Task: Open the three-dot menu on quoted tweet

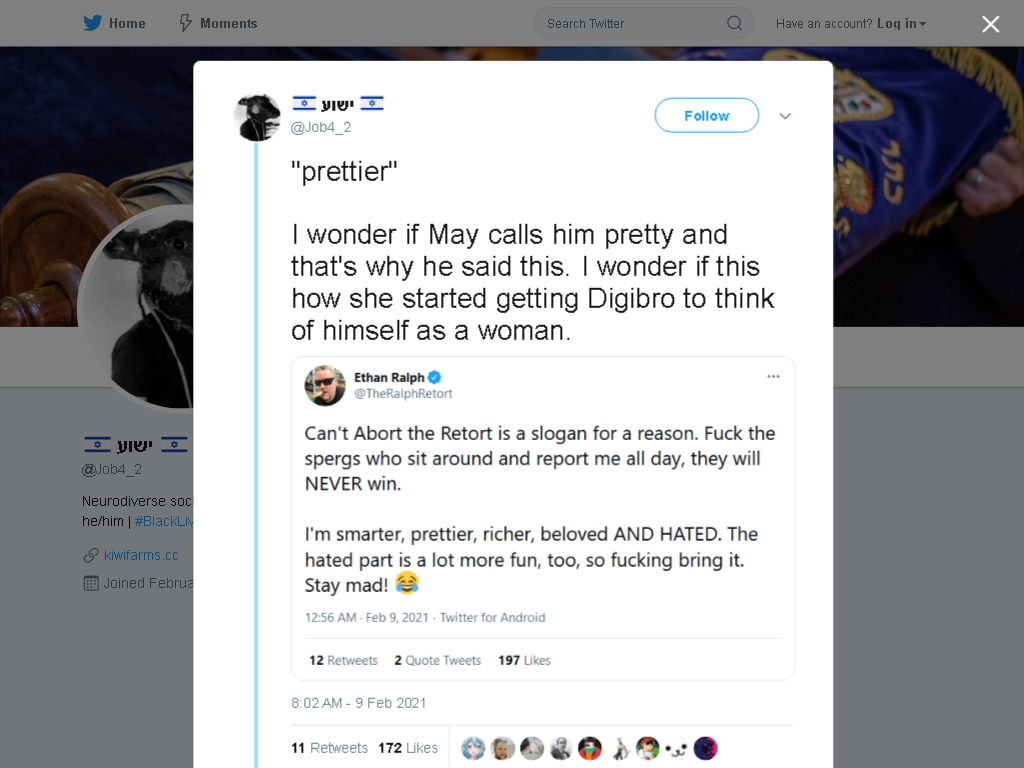Action: pyautogui.click(x=773, y=377)
